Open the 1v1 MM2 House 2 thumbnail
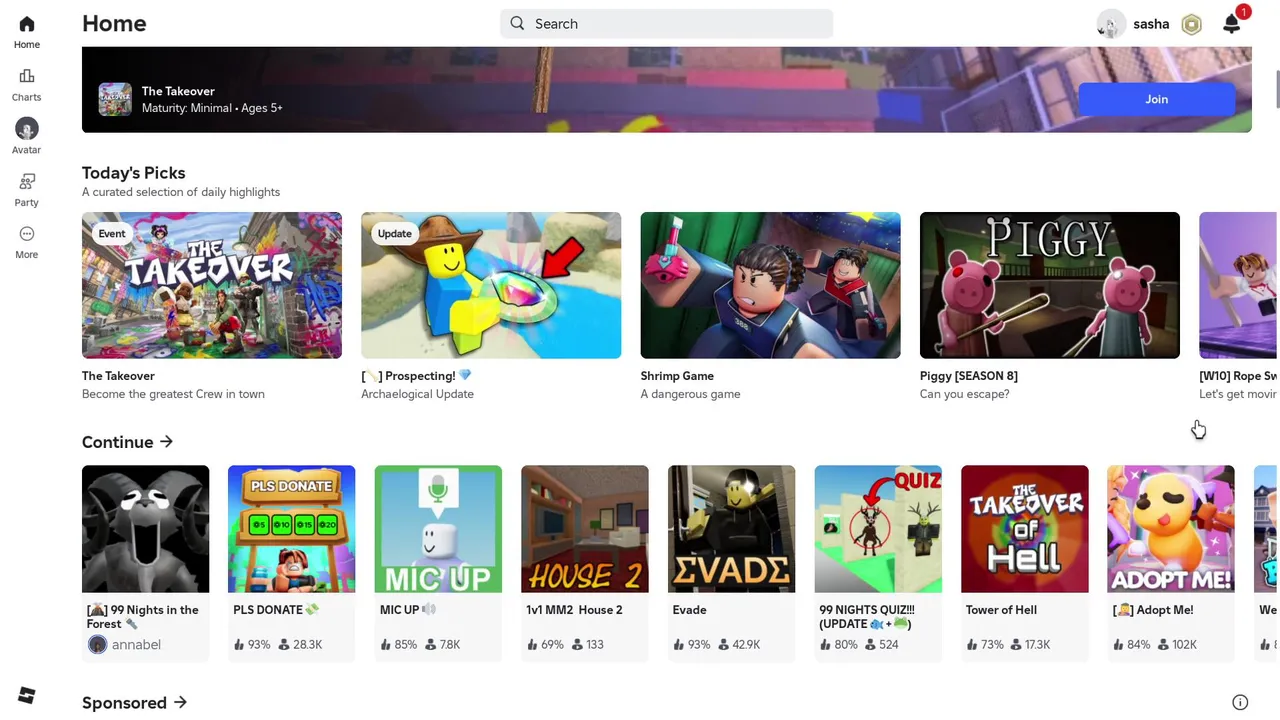 coord(585,529)
